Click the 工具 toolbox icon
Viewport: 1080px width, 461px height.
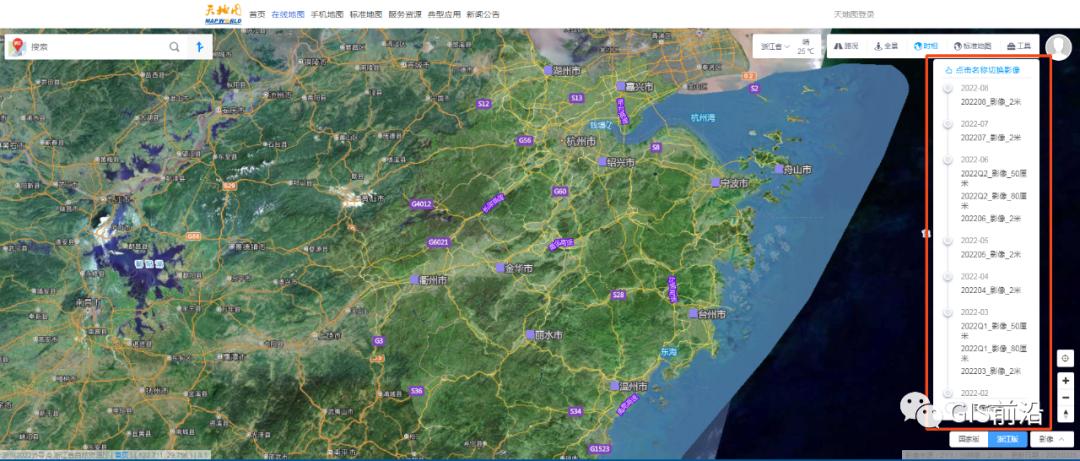point(1011,46)
